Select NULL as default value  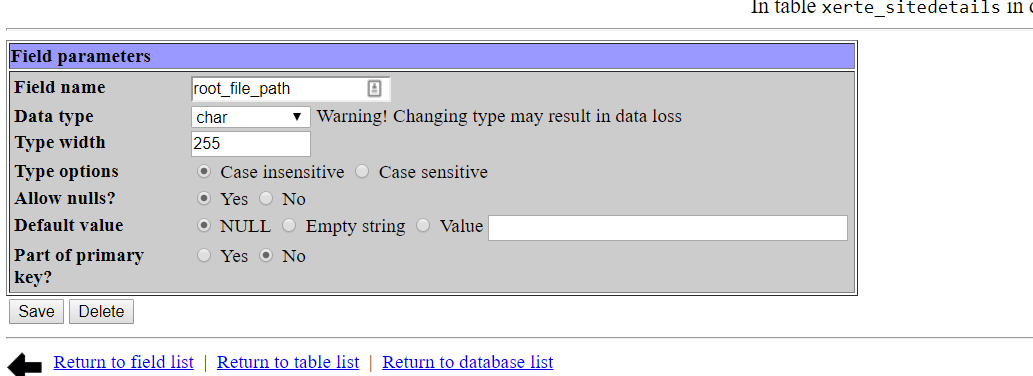coord(204,226)
